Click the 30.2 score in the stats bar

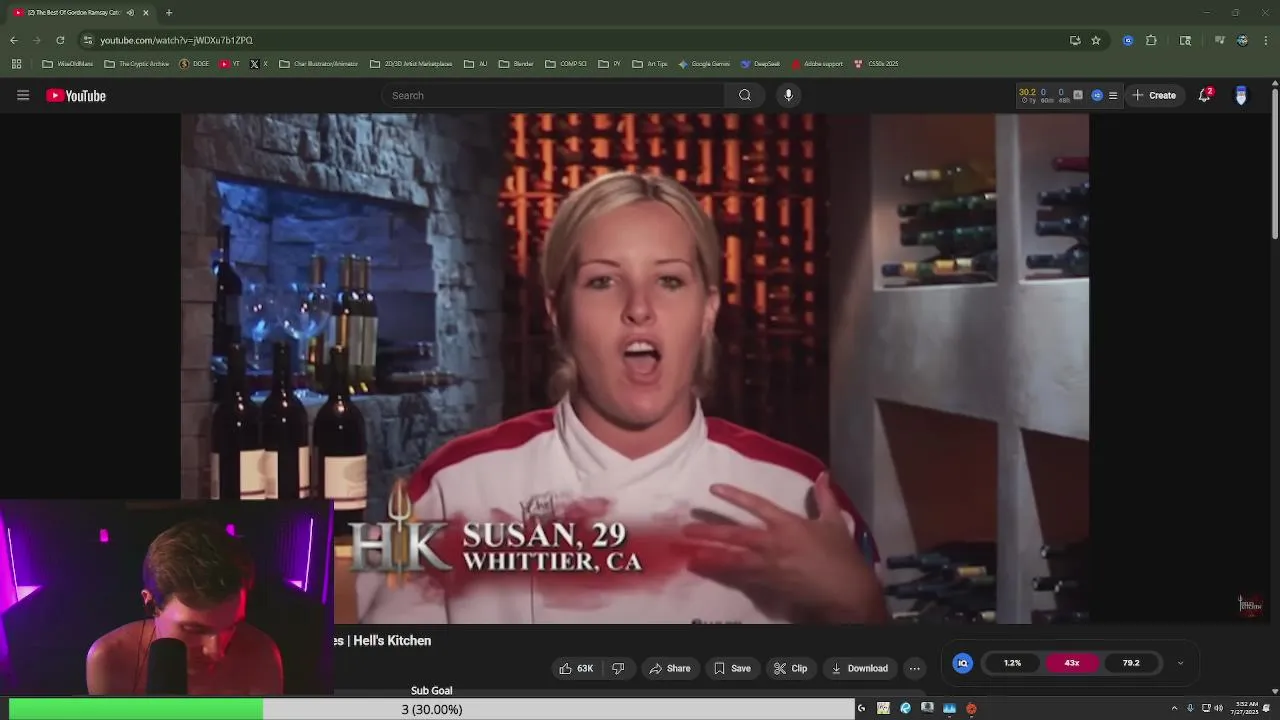[1027, 92]
